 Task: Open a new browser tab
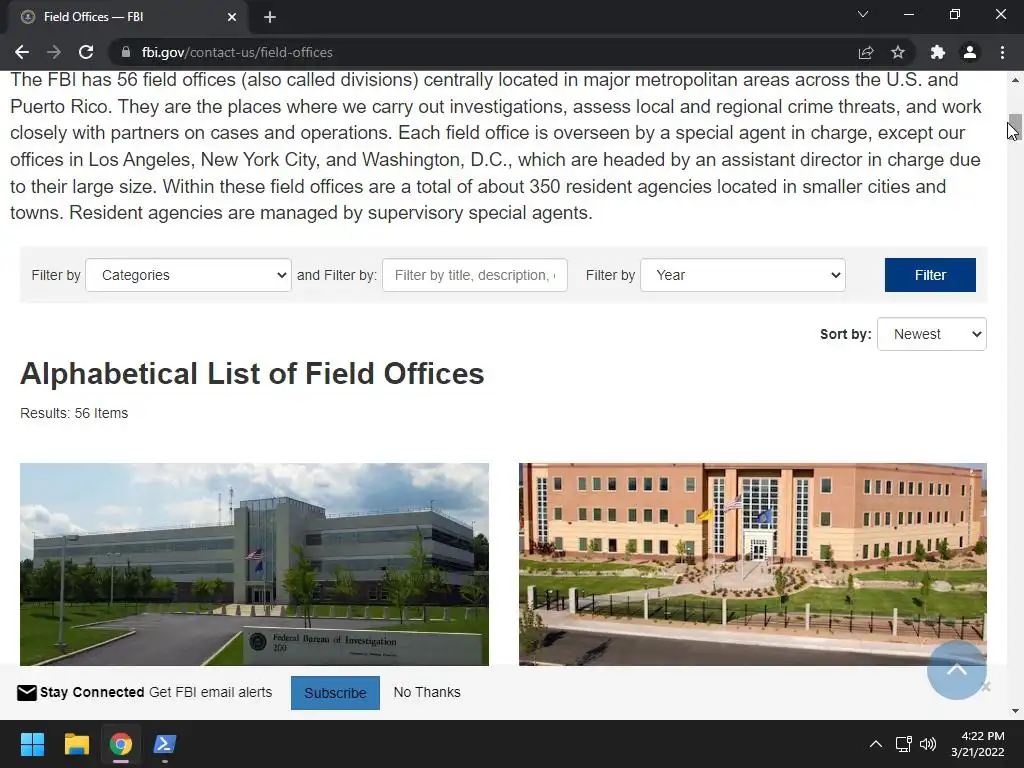270,17
